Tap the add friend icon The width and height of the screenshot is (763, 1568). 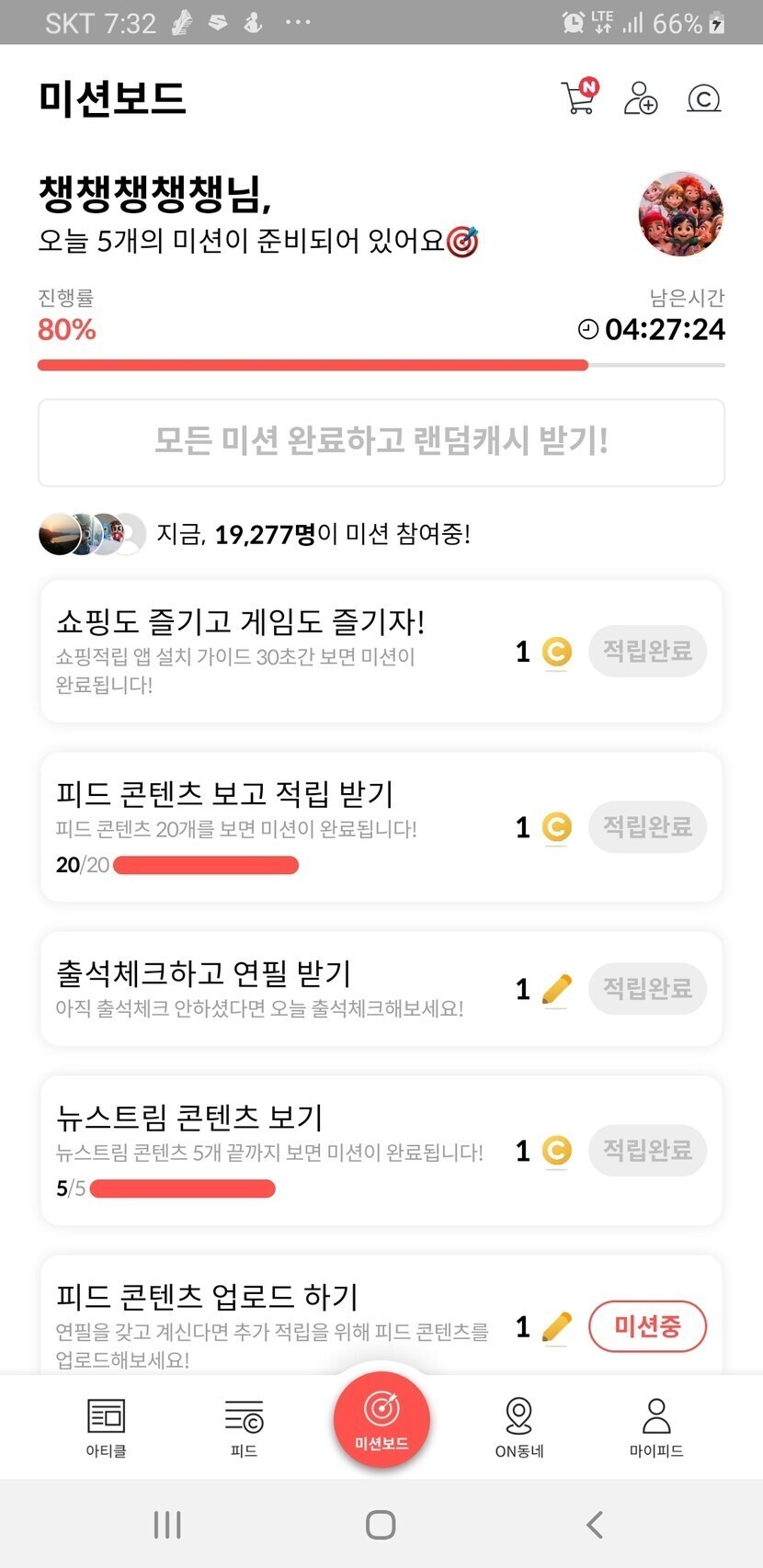coord(640,97)
